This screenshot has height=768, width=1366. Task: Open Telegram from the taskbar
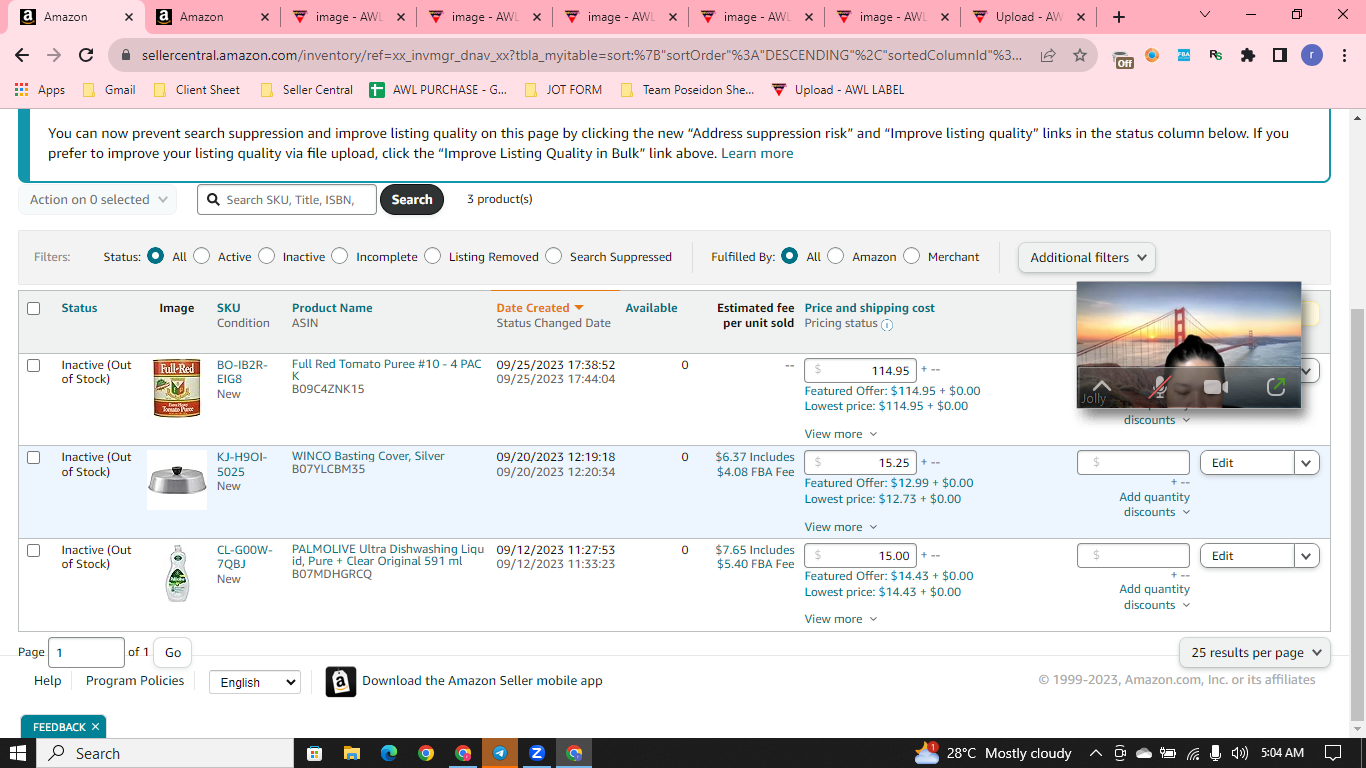click(500, 753)
